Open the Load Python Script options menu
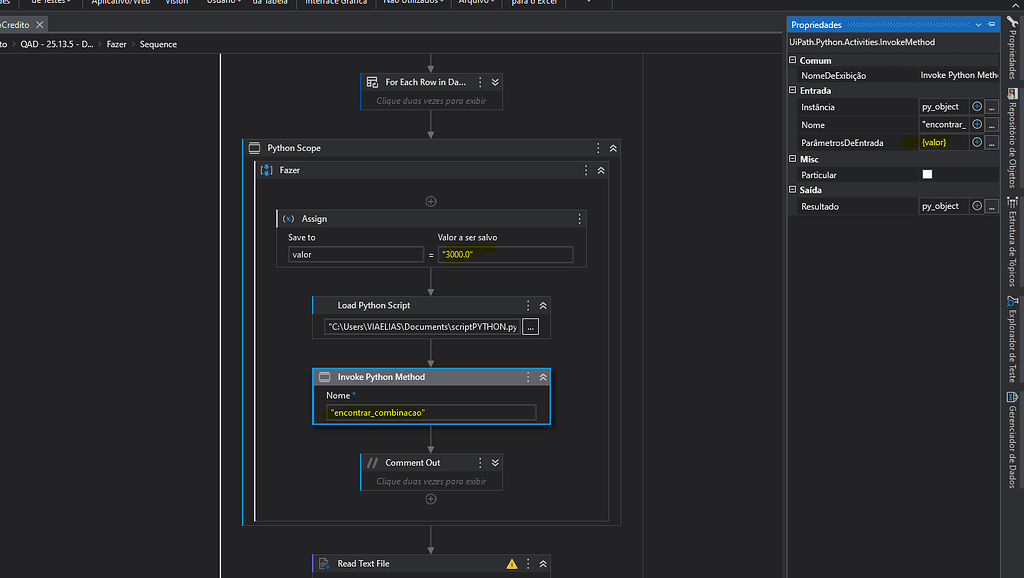Viewport: 1024px width, 578px height. coord(528,306)
